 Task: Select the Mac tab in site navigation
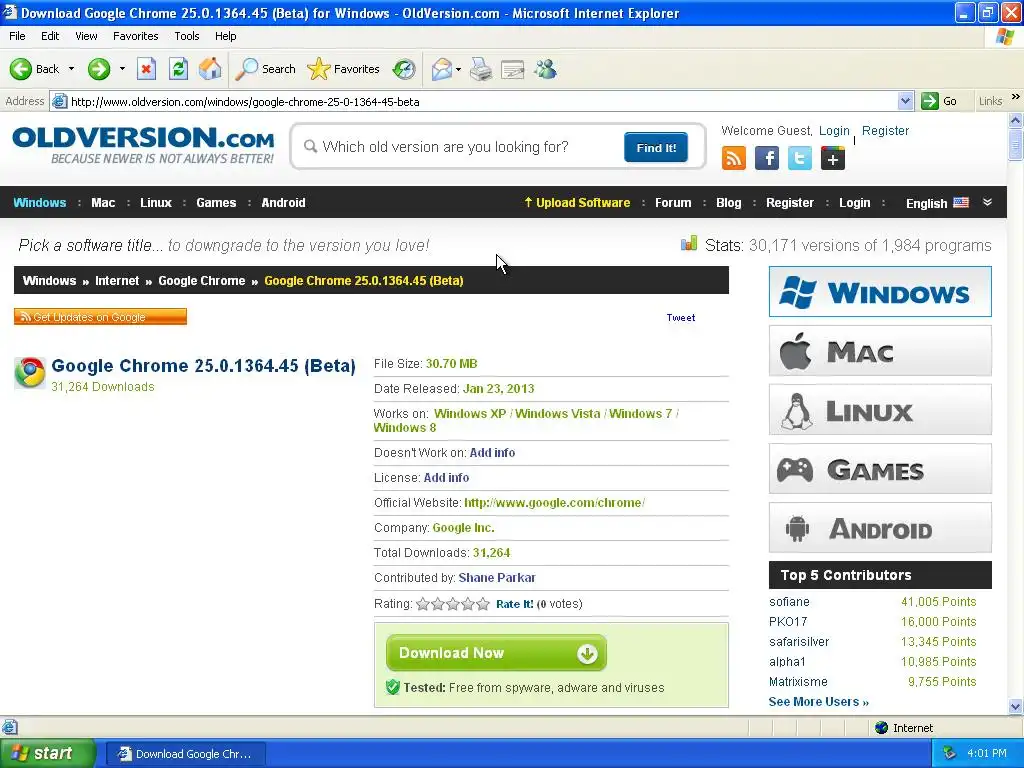(103, 202)
